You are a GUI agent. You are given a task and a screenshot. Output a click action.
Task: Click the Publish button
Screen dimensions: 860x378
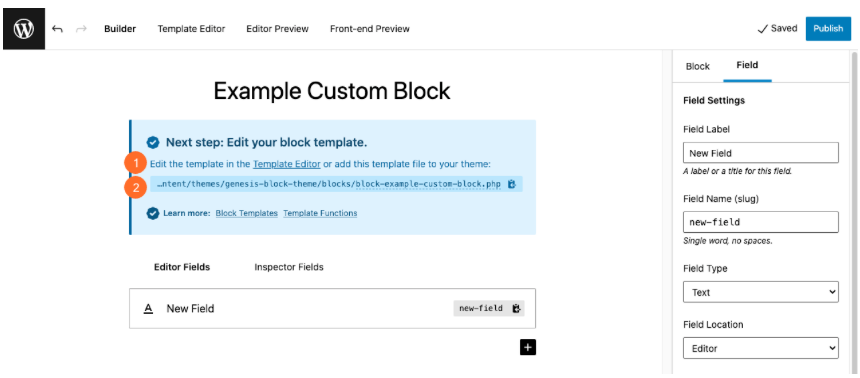click(x=828, y=29)
